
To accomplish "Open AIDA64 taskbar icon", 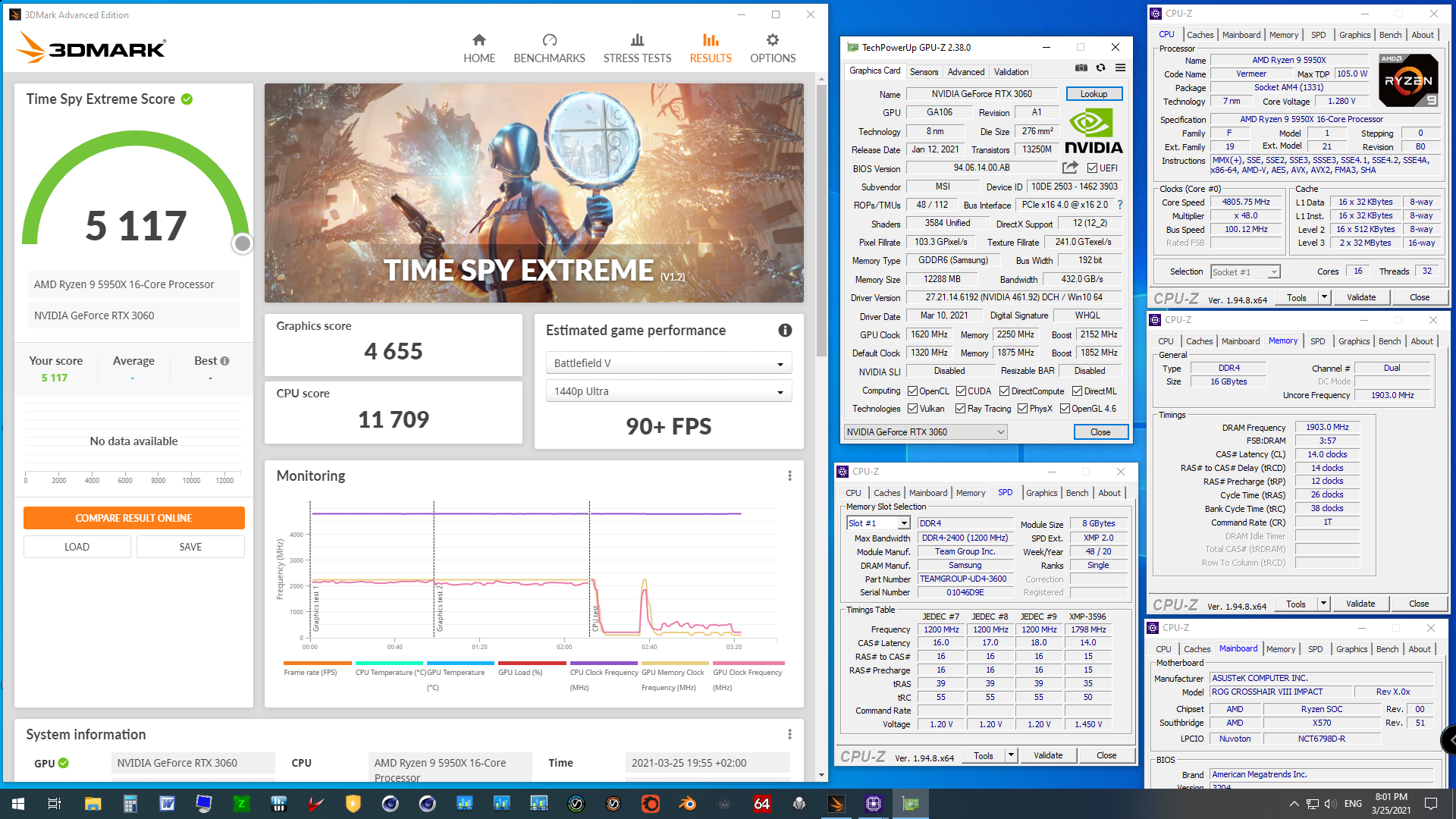I will point(761,804).
